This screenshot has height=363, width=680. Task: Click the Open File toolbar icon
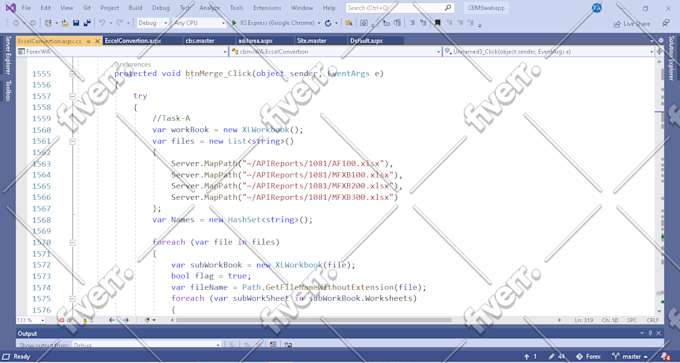pos(65,23)
